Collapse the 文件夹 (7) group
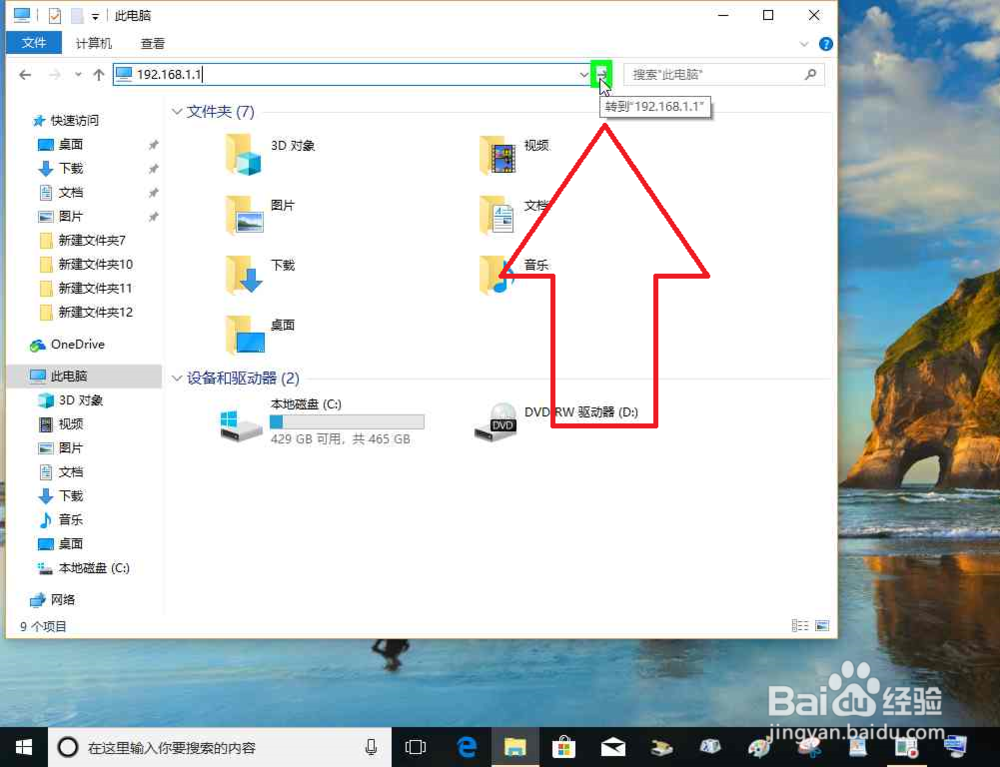The width and height of the screenshot is (1000, 767). (x=177, y=112)
